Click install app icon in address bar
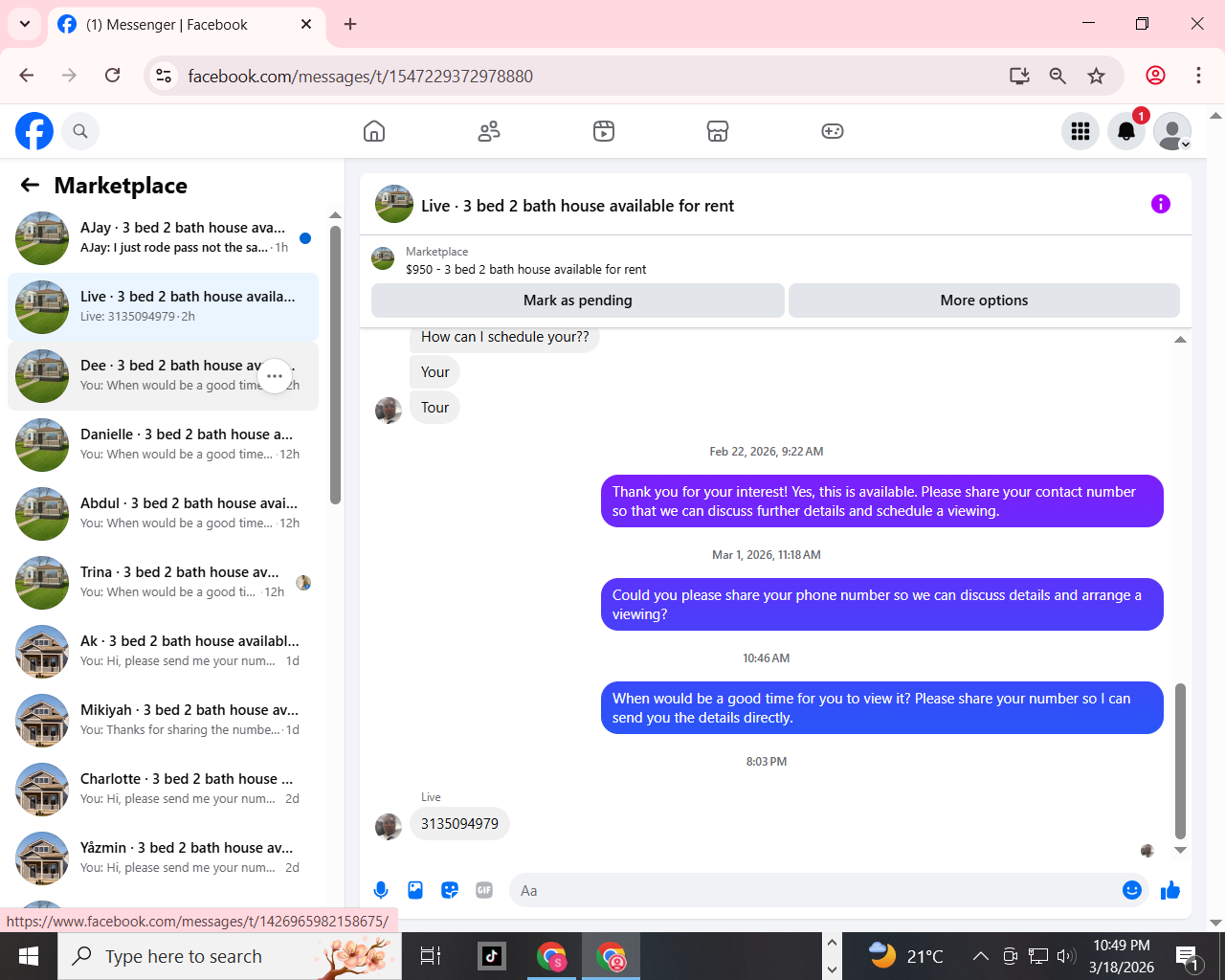Viewport: 1225px width, 980px height. pyautogui.click(x=1019, y=76)
